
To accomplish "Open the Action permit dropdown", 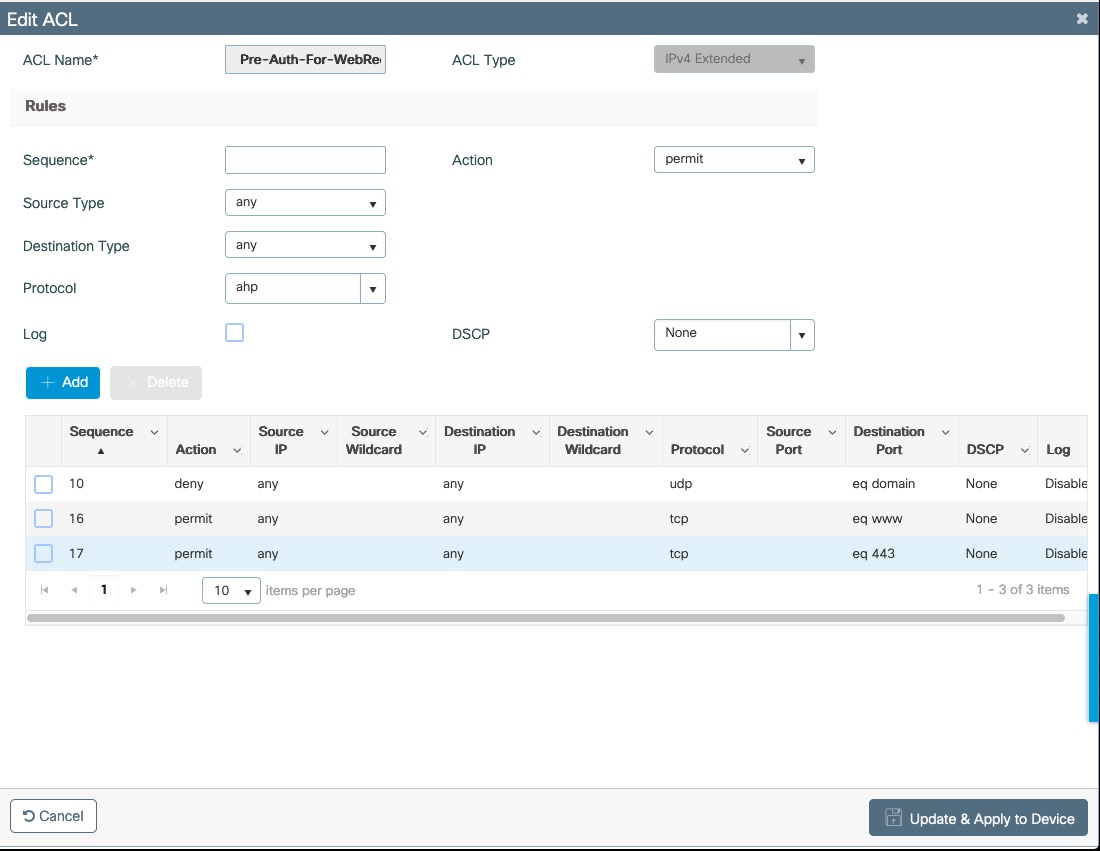I will 733,160.
